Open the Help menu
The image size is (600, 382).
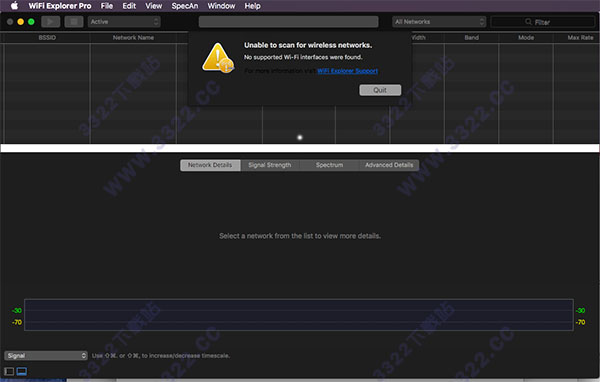[253, 6]
